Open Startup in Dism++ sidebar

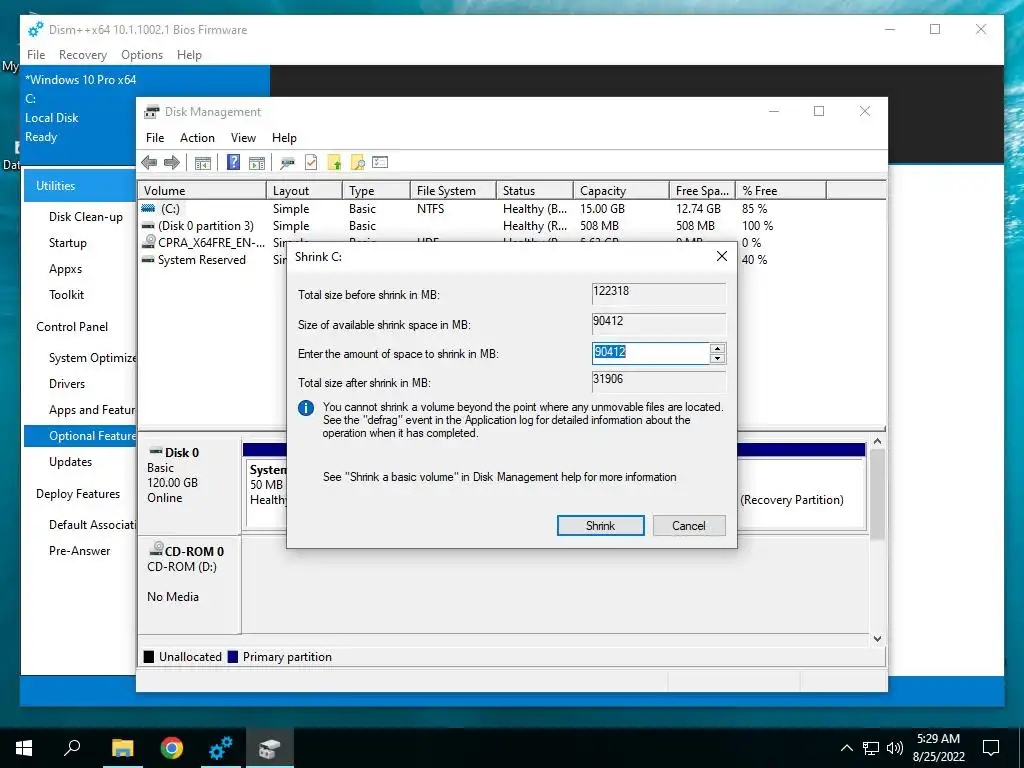(67, 243)
